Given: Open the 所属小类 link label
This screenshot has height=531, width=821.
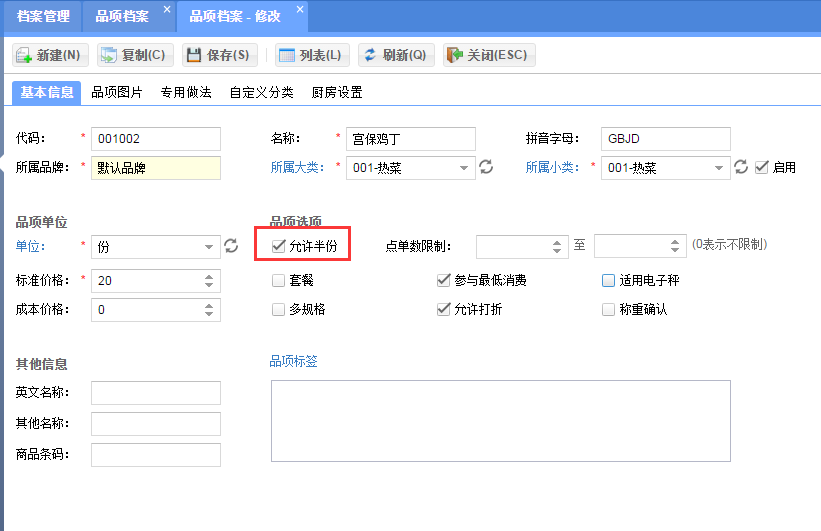Looking at the screenshot, I should tap(552, 168).
